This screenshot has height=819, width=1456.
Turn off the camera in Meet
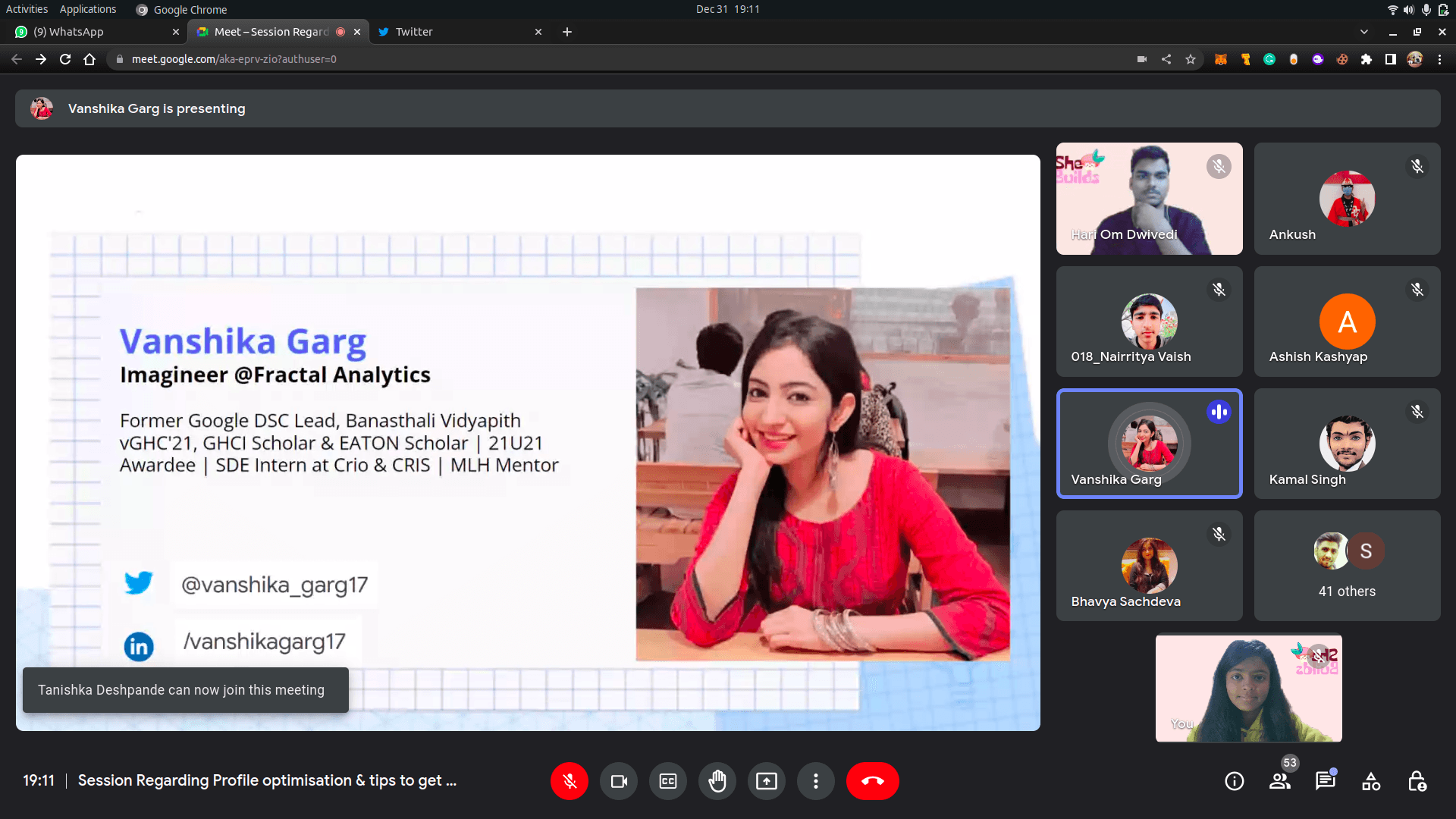pos(619,781)
